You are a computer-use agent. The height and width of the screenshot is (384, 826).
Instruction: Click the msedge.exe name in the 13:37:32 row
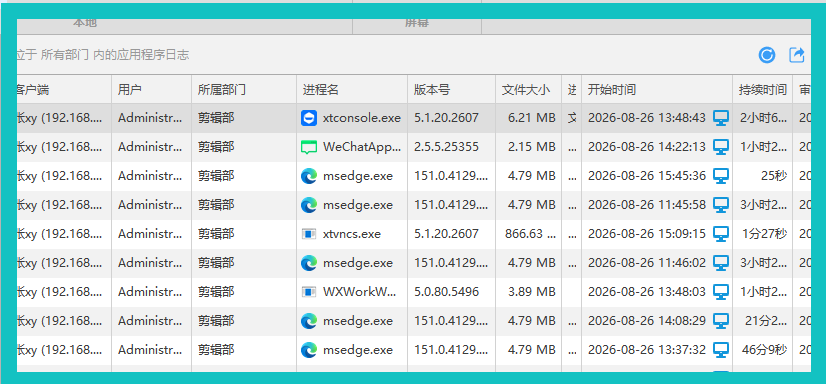coord(358,350)
